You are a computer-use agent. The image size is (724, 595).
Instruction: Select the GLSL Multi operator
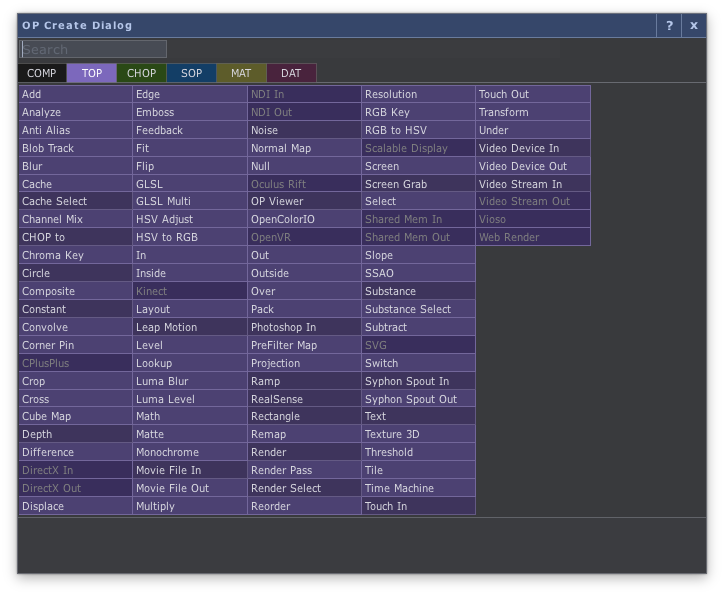[190, 201]
